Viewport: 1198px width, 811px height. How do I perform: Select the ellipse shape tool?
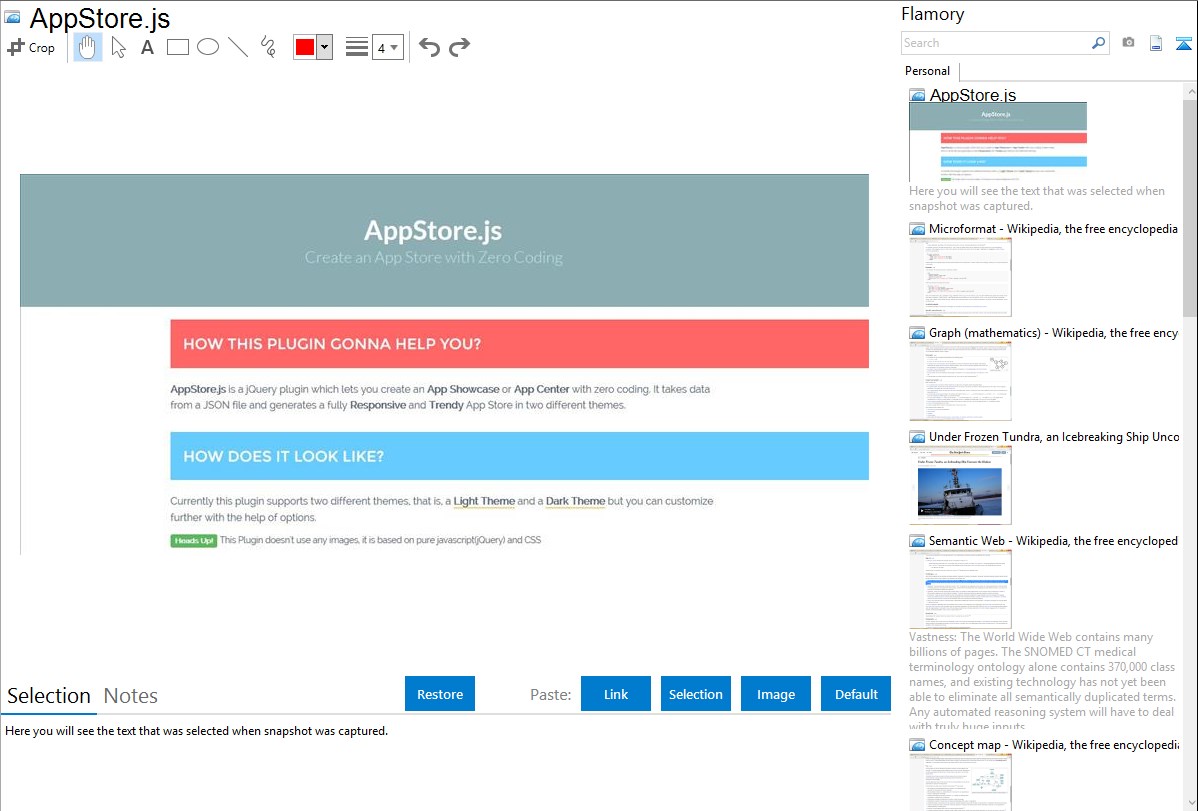pos(208,47)
